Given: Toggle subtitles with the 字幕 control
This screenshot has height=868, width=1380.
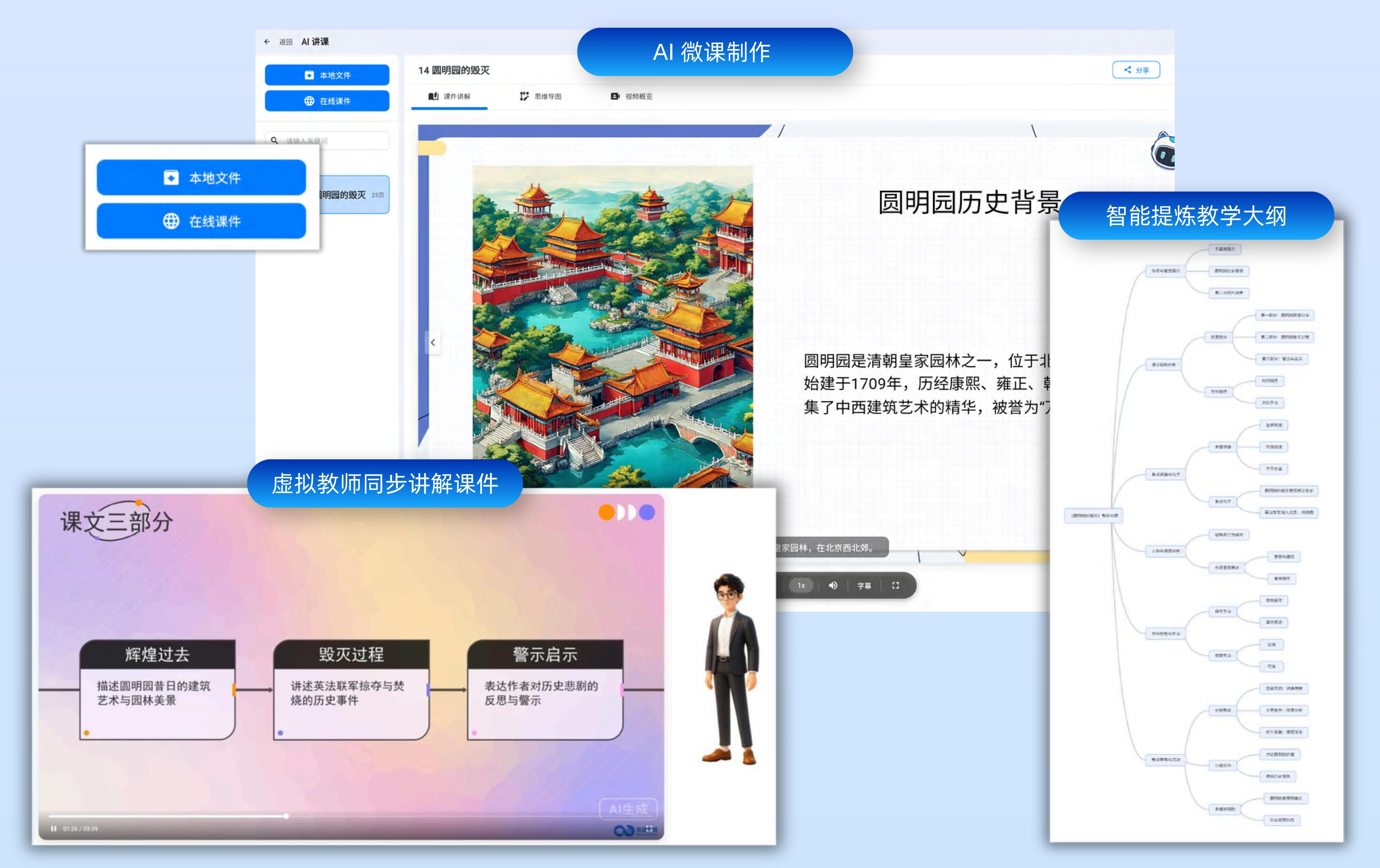Looking at the screenshot, I should [864, 585].
